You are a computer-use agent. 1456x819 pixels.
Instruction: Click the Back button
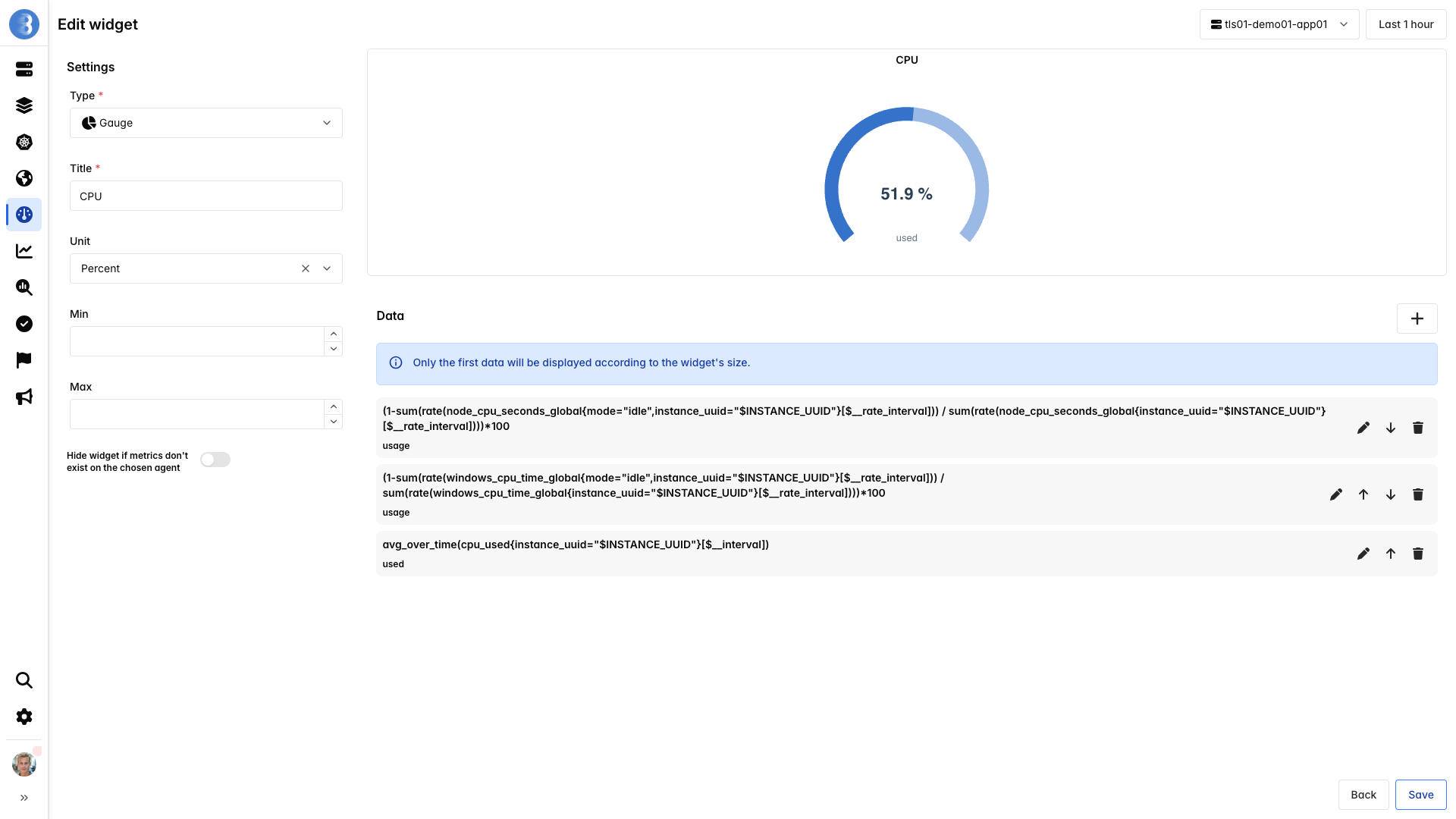[1363, 795]
